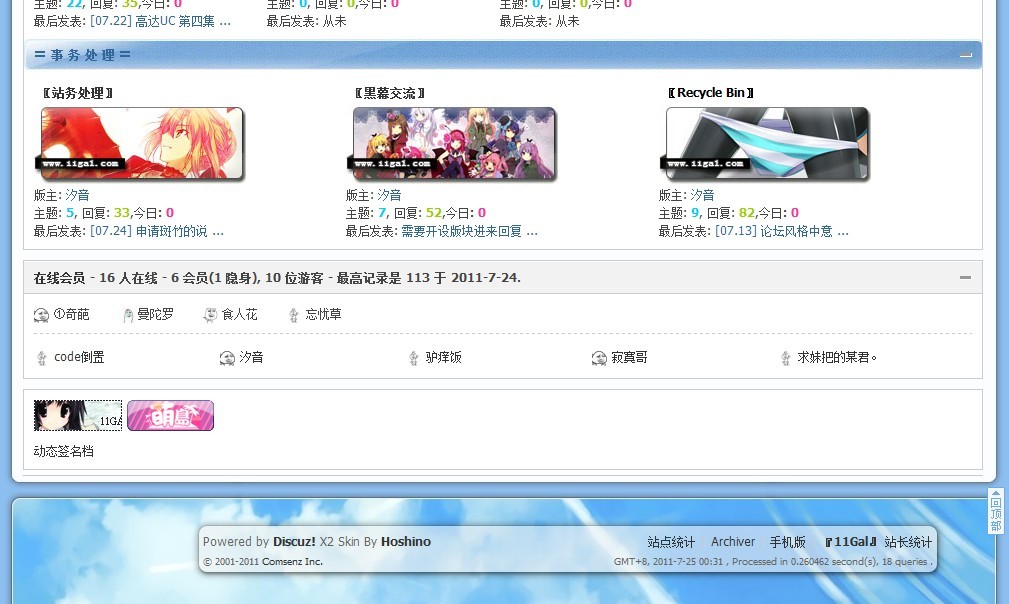The image size is (1009, 604).
Task: Open online member 寂寞哥 profile
Action: tap(629, 357)
